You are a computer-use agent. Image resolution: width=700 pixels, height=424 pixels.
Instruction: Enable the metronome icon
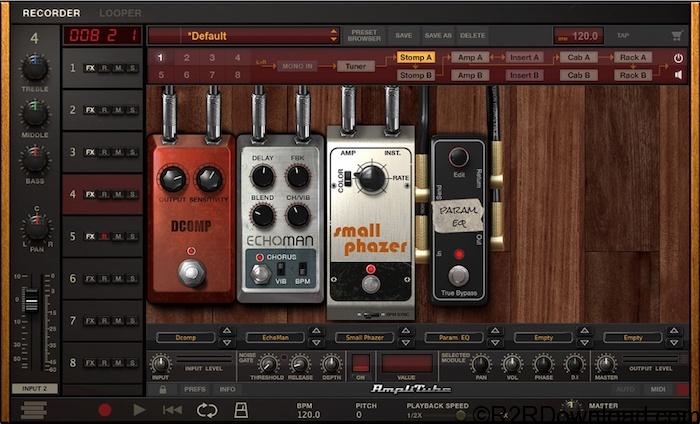click(x=241, y=409)
